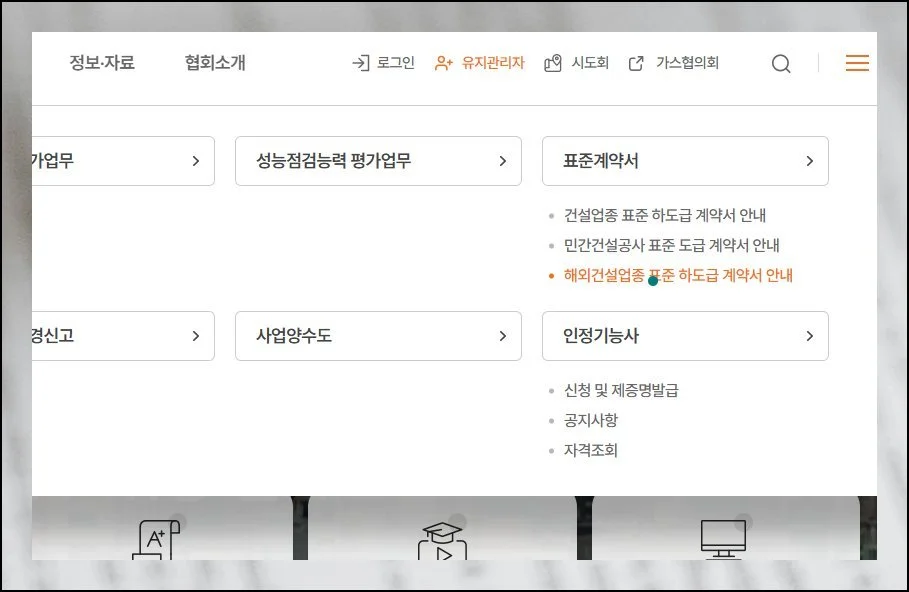This screenshot has width=909, height=592.
Task: Click 민간건설공사 표준 도급 계약서 안내
Action: 672,244
